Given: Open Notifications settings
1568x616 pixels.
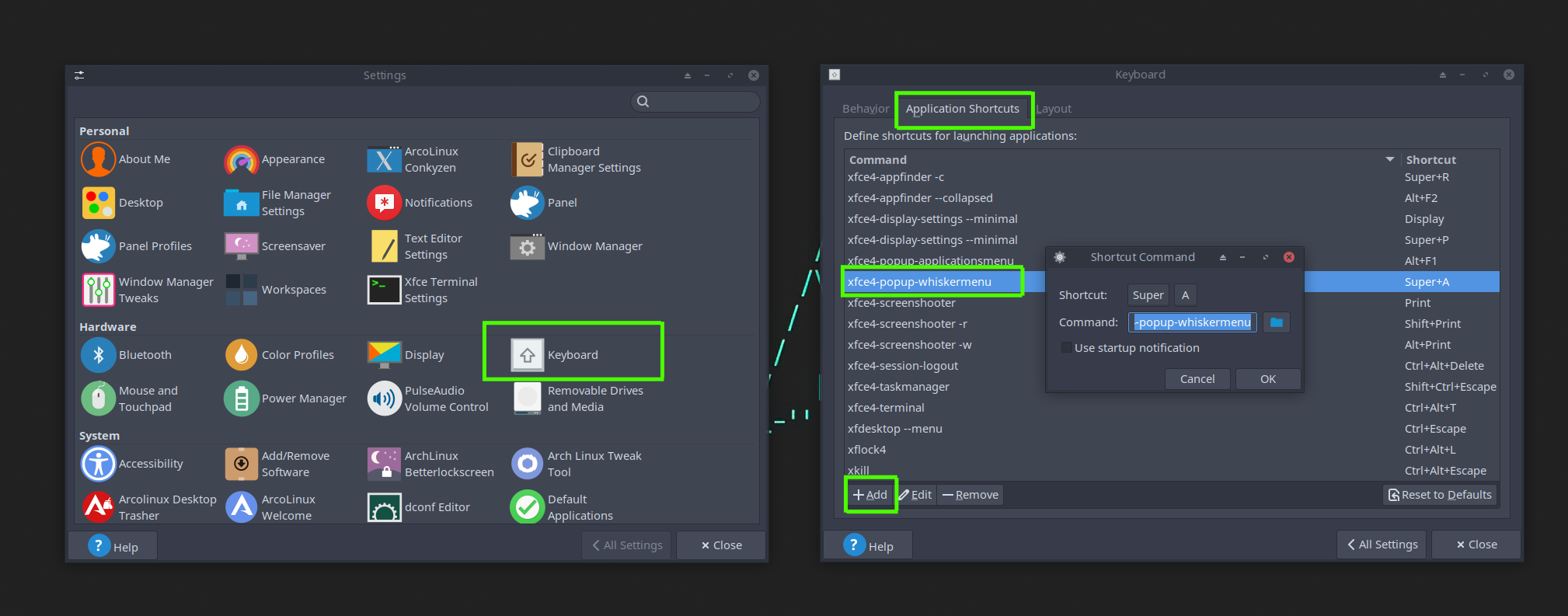Looking at the screenshot, I should tap(420, 203).
